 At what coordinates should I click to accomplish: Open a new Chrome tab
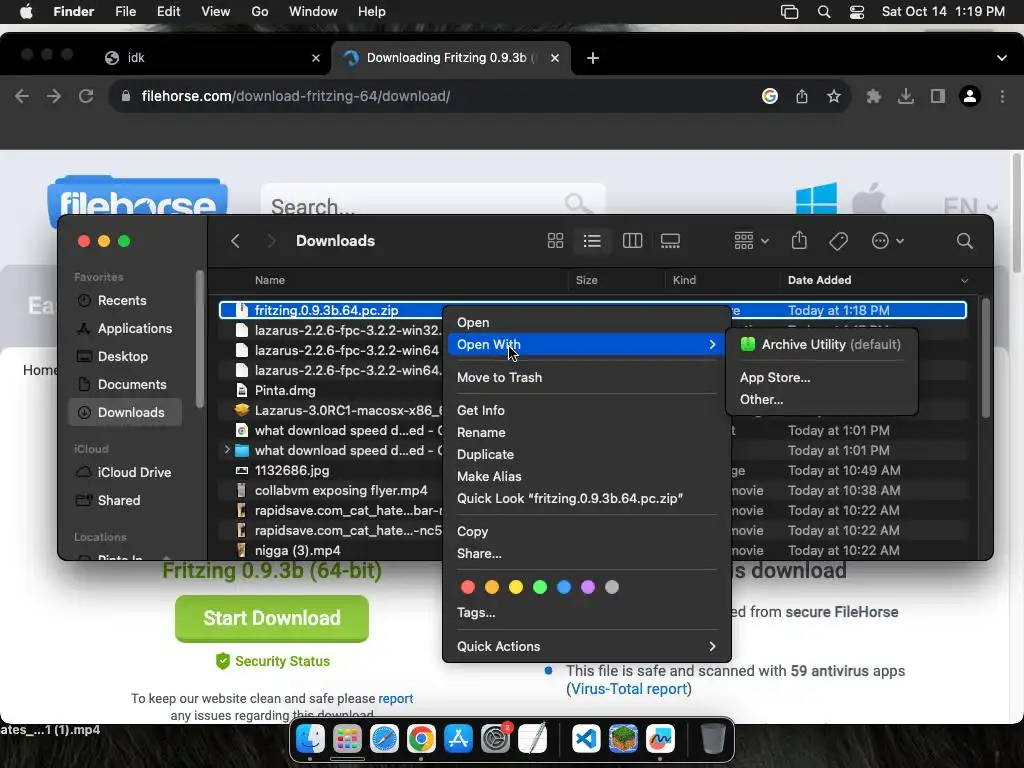coord(592,58)
